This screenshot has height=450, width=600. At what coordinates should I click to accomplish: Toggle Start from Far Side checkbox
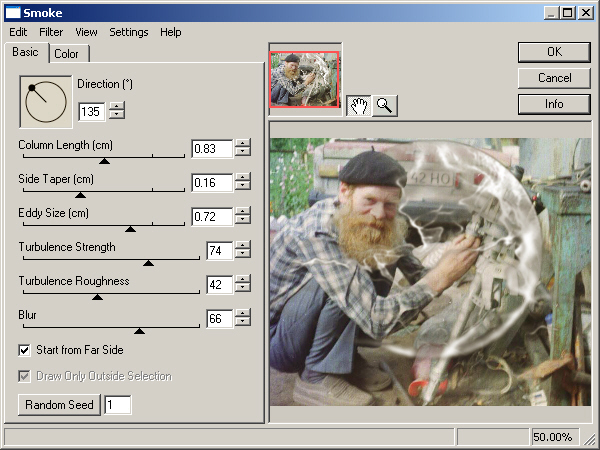coord(25,350)
